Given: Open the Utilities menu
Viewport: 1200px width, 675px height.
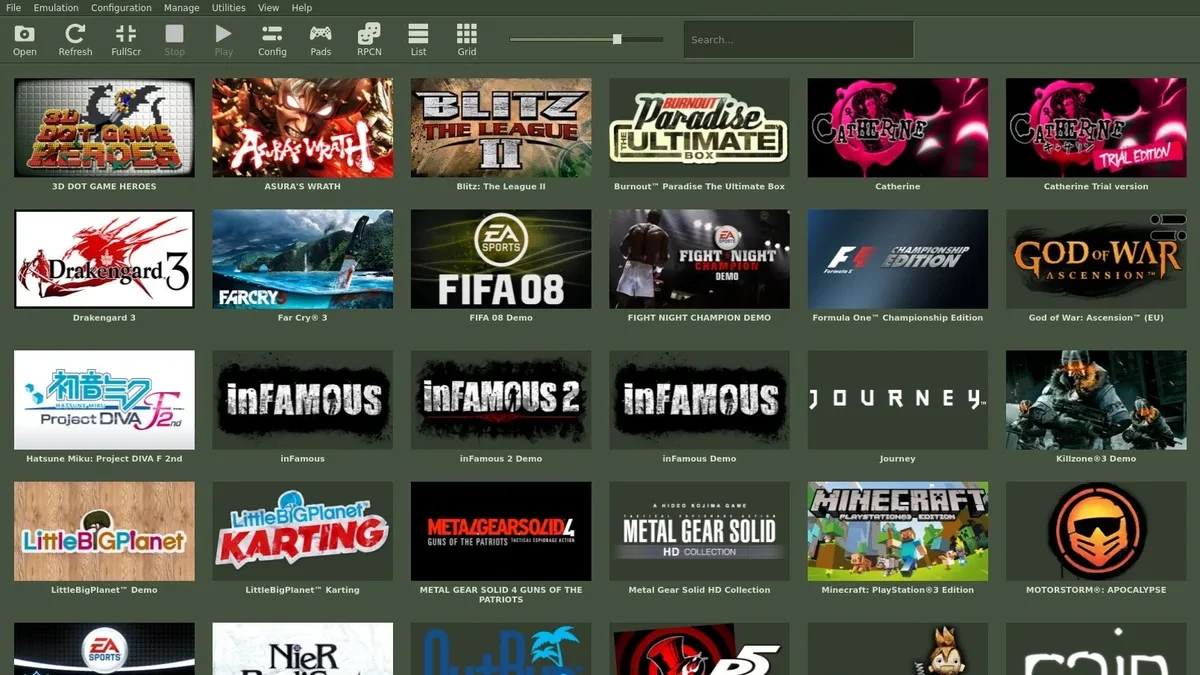Looking at the screenshot, I should pyautogui.click(x=229, y=7).
